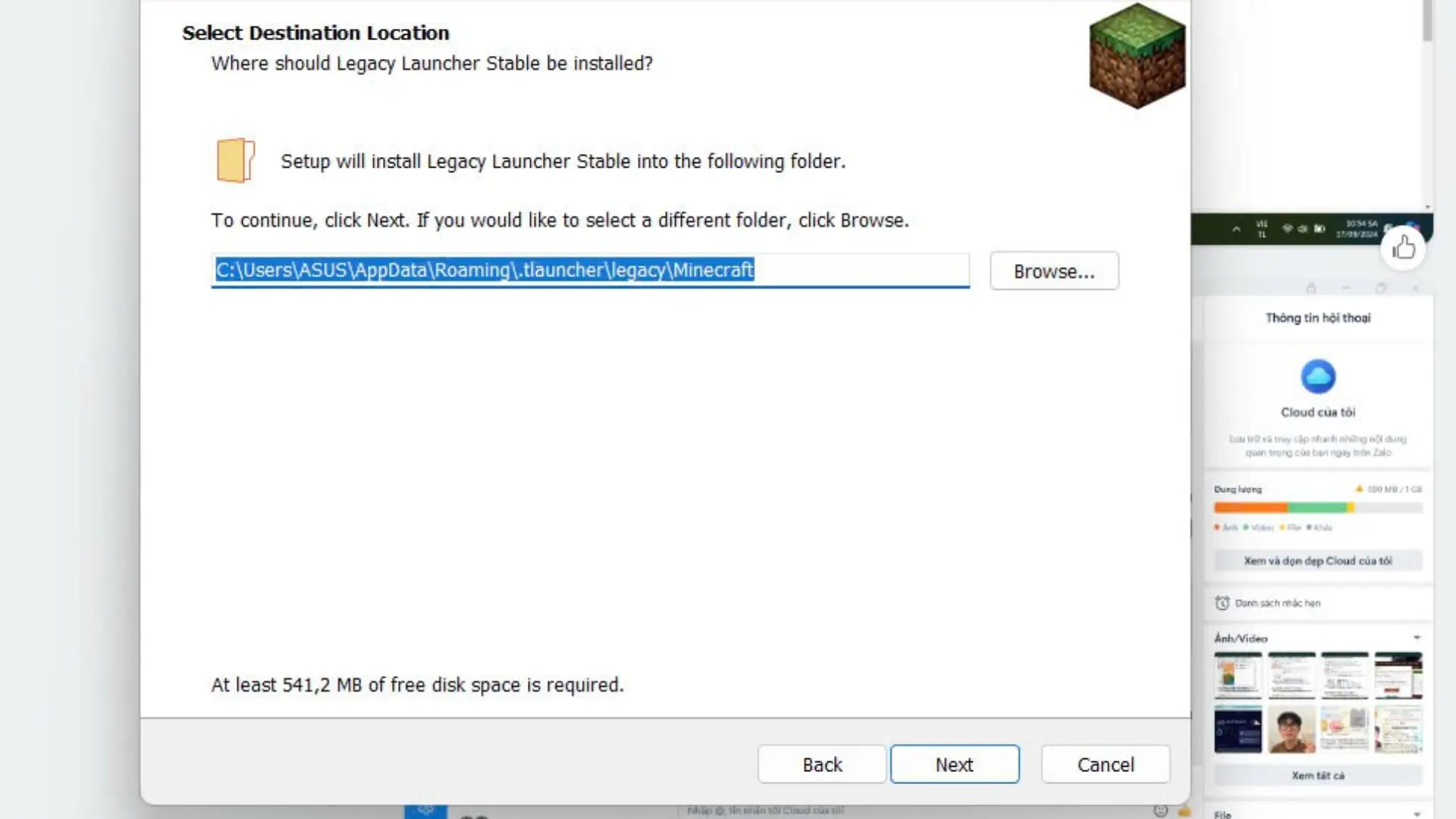The image size is (1456, 819).
Task: Open the dark window screenshot thumbnail
Action: pyautogui.click(x=1398, y=675)
